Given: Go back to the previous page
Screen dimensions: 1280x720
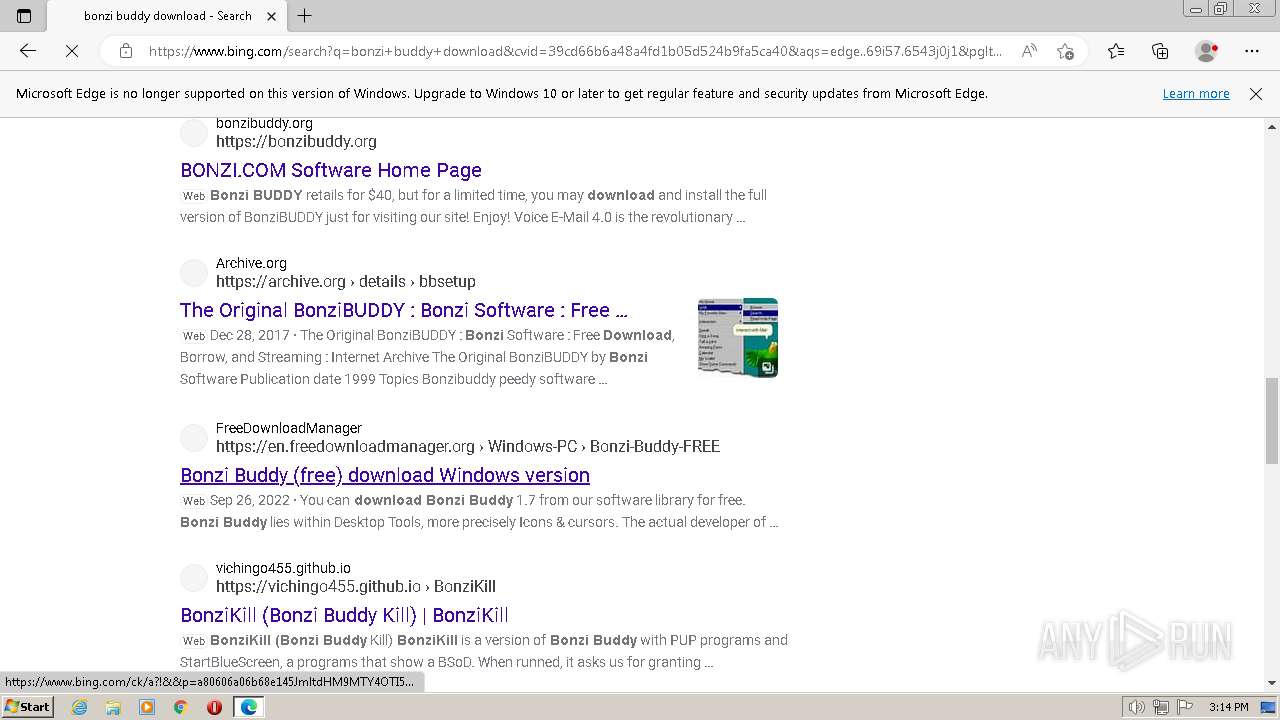Looking at the screenshot, I should pos(28,51).
